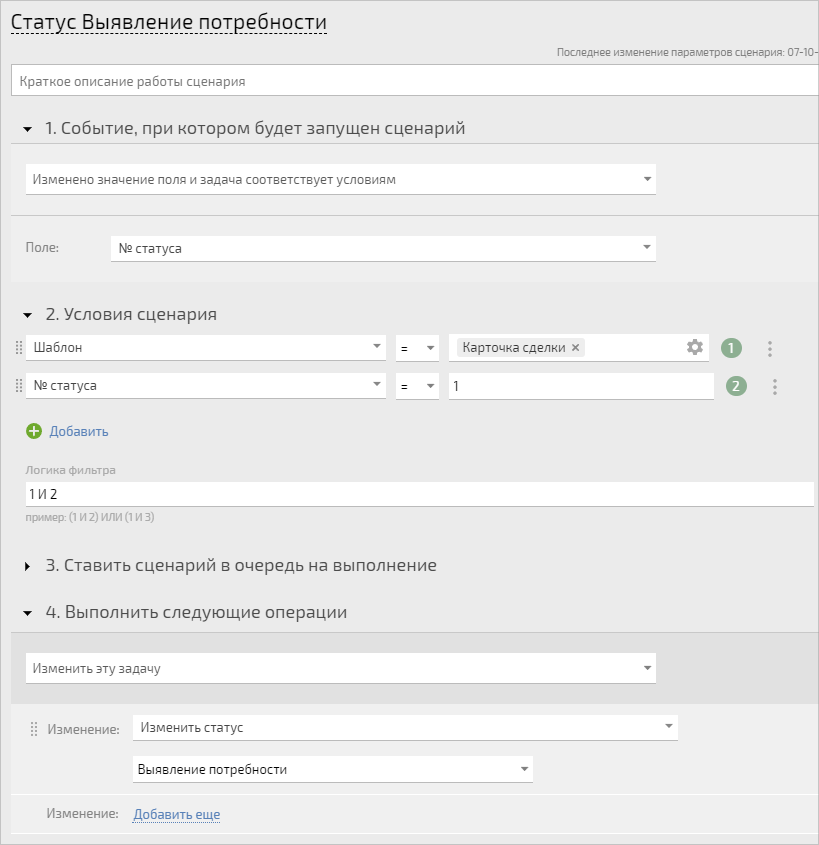Image resolution: width=819 pixels, height=845 pixels.
Task: Open Изменить эту задачу operation dropdown
Action: (x=341, y=668)
